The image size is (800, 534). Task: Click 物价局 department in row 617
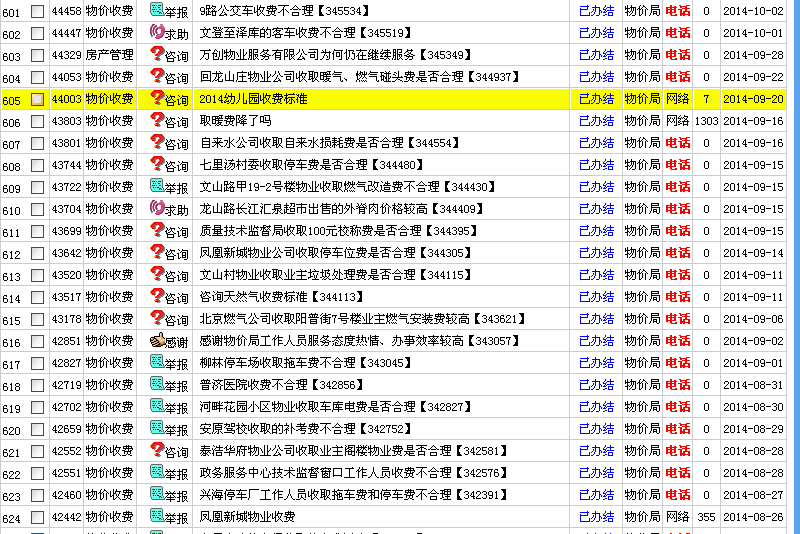point(642,363)
